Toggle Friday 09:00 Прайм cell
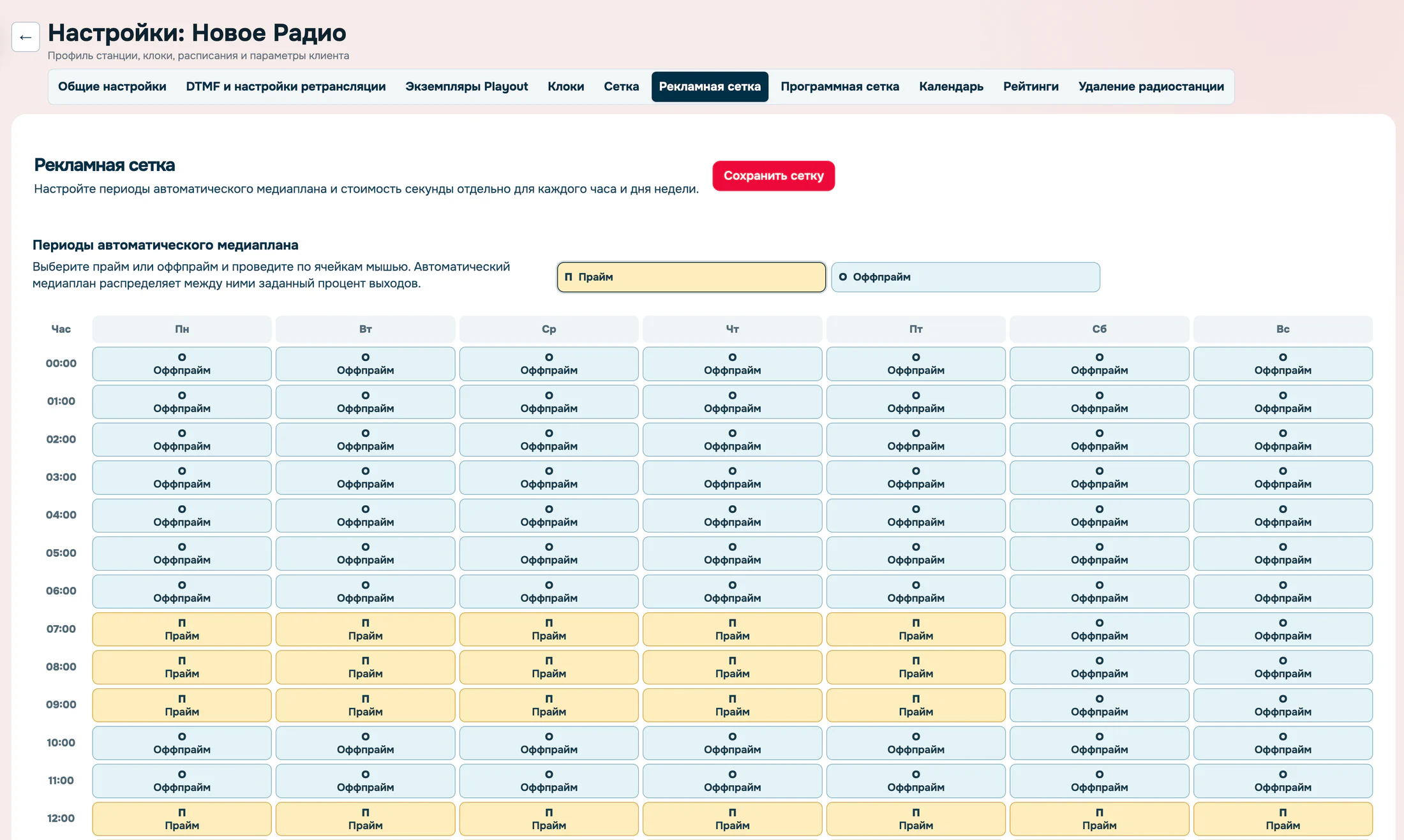This screenshot has height=840, width=1404. click(916, 705)
